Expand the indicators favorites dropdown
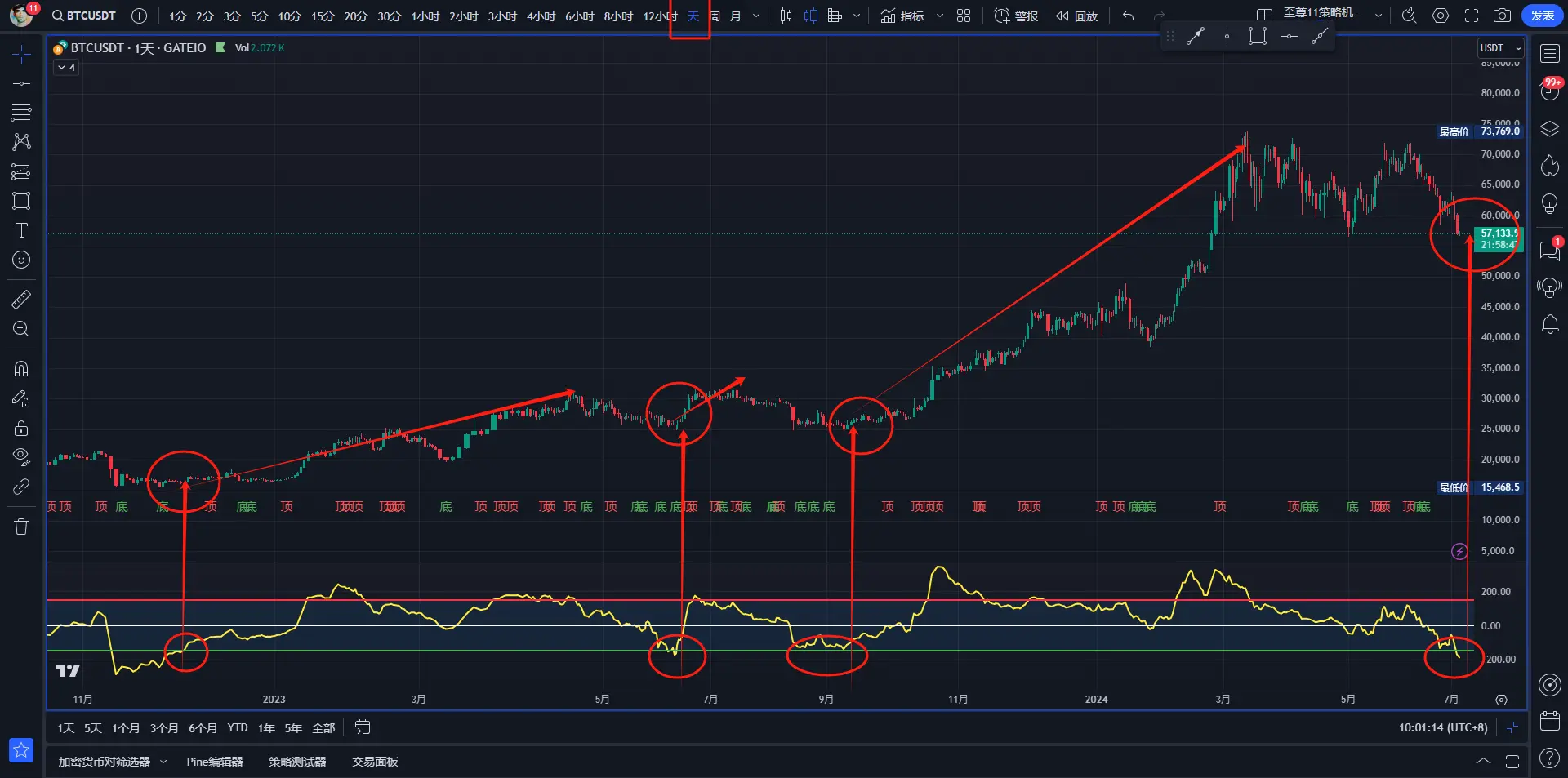The image size is (1568, 778). pyautogui.click(x=939, y=16)
